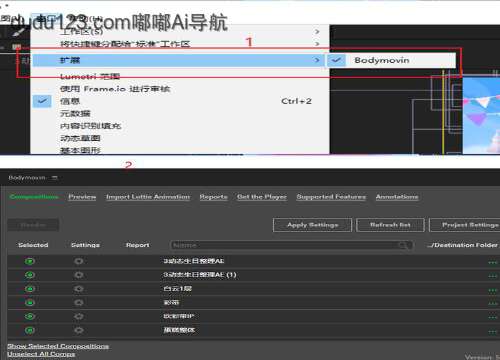
Task: Click the search magnifier icon in Name field
Action: tap(403, 245)
